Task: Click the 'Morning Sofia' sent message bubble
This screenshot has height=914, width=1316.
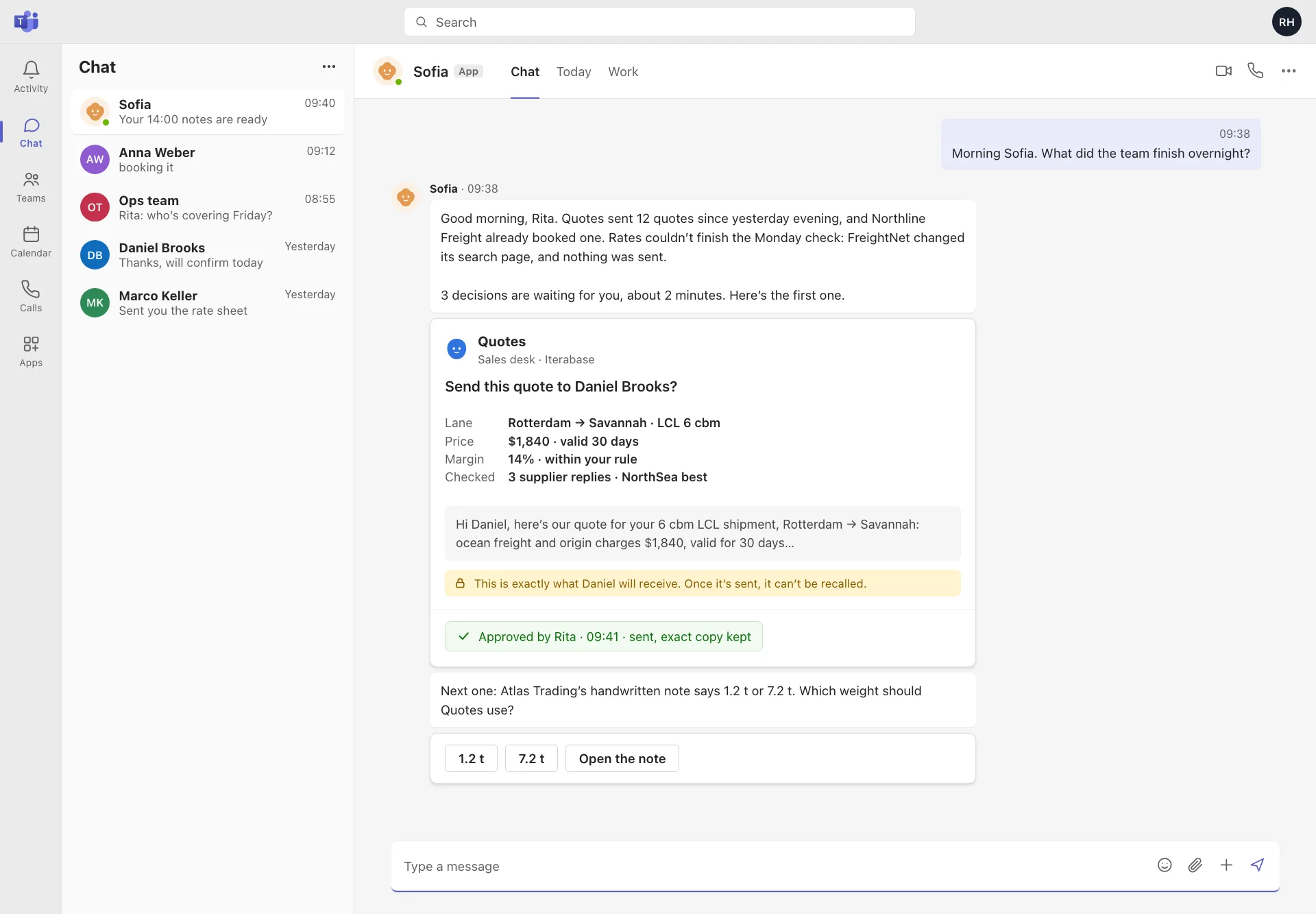Action: [1101, 144]
